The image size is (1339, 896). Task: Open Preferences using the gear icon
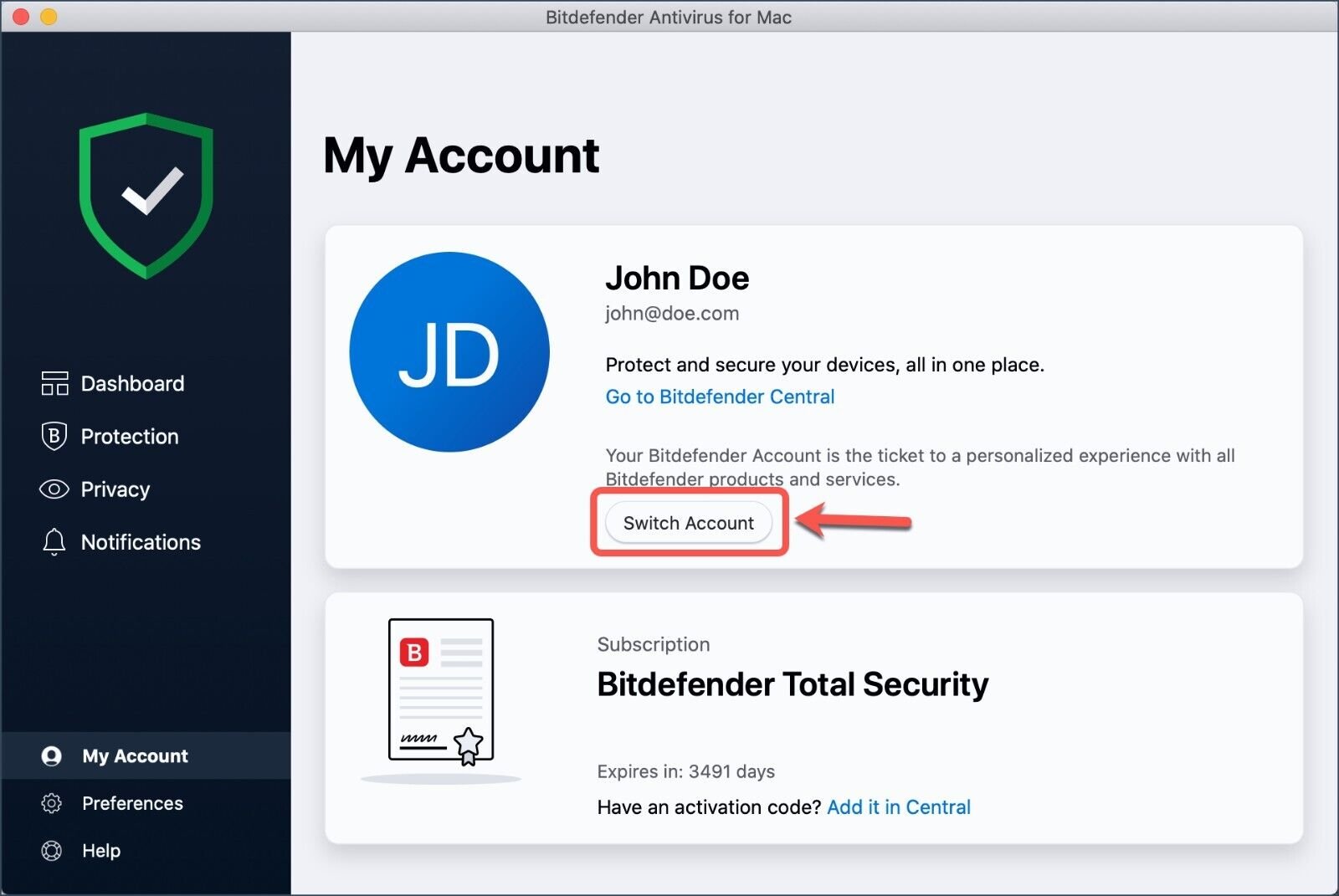tap(51, 803)
